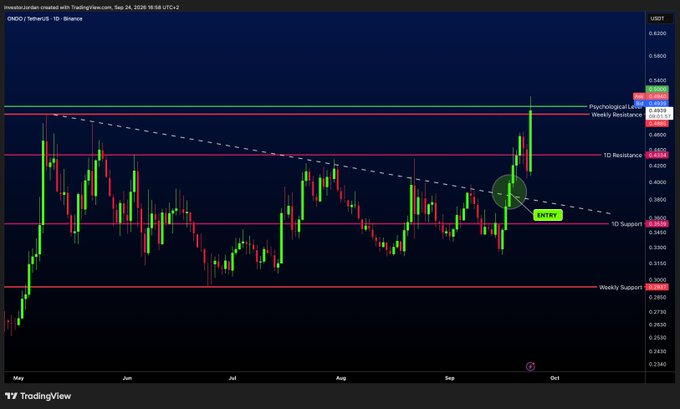
Task: Click the 0.4000 price axis tick
Action: (x=657, y=182)
